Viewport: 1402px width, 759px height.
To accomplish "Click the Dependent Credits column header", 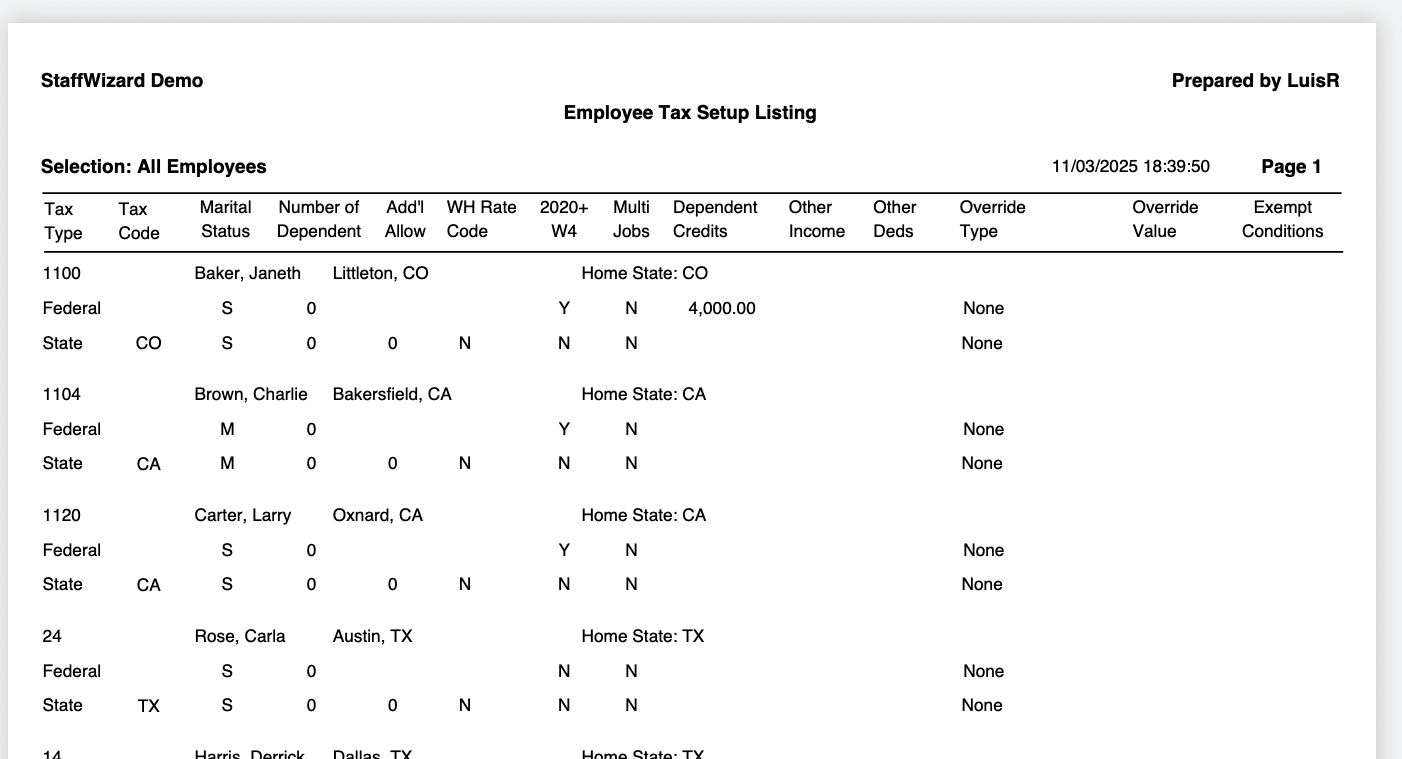I will point(715,219).
